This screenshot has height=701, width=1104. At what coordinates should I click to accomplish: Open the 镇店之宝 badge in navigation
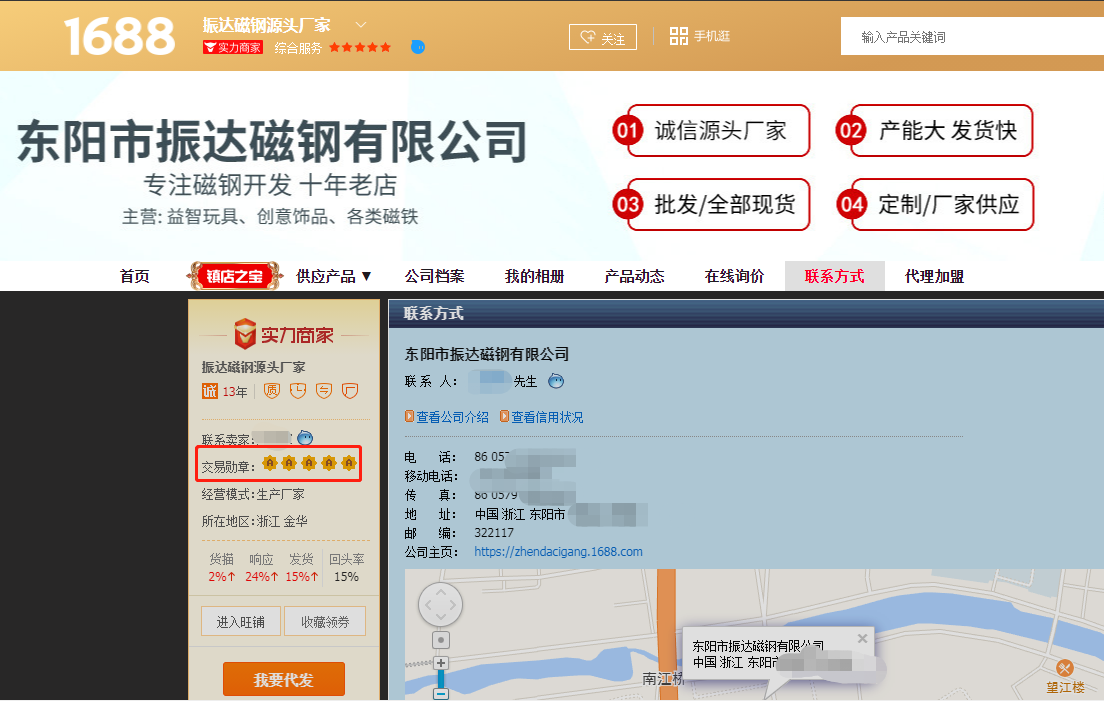[x=234, y=276]
